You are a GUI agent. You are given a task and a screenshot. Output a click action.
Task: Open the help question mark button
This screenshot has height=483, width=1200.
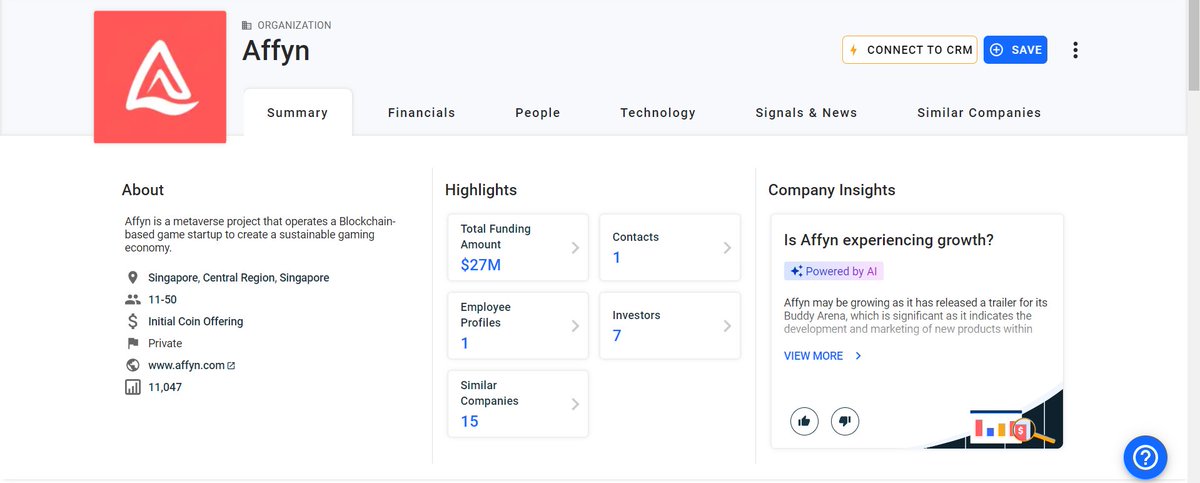(1145, 457)
